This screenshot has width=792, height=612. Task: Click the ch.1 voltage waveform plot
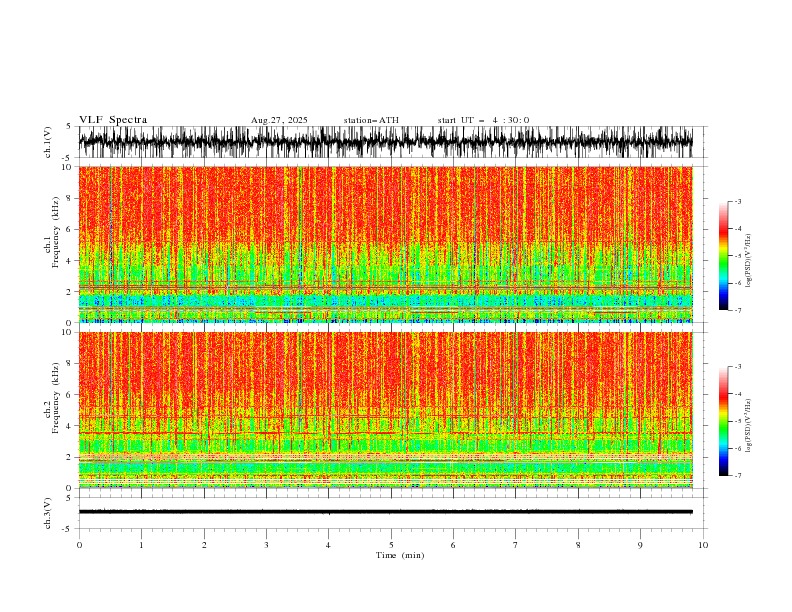pos(385,142)
